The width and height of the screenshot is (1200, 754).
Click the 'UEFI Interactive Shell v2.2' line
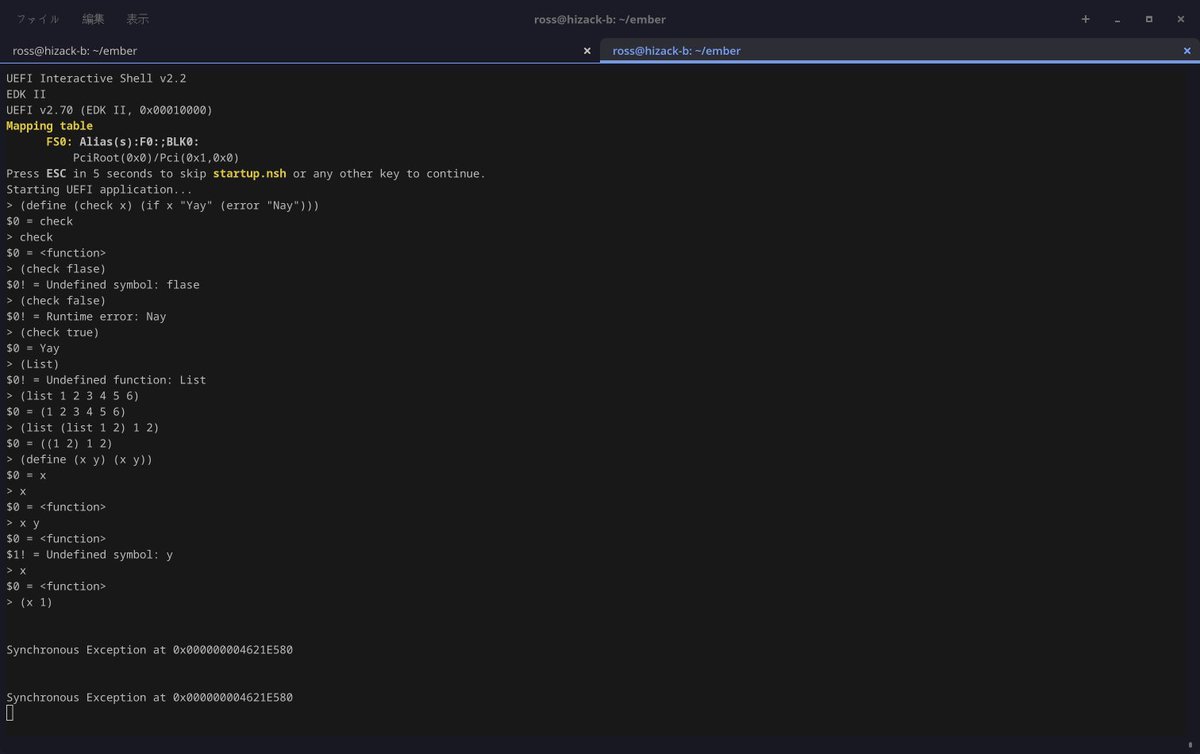point(96,78)
